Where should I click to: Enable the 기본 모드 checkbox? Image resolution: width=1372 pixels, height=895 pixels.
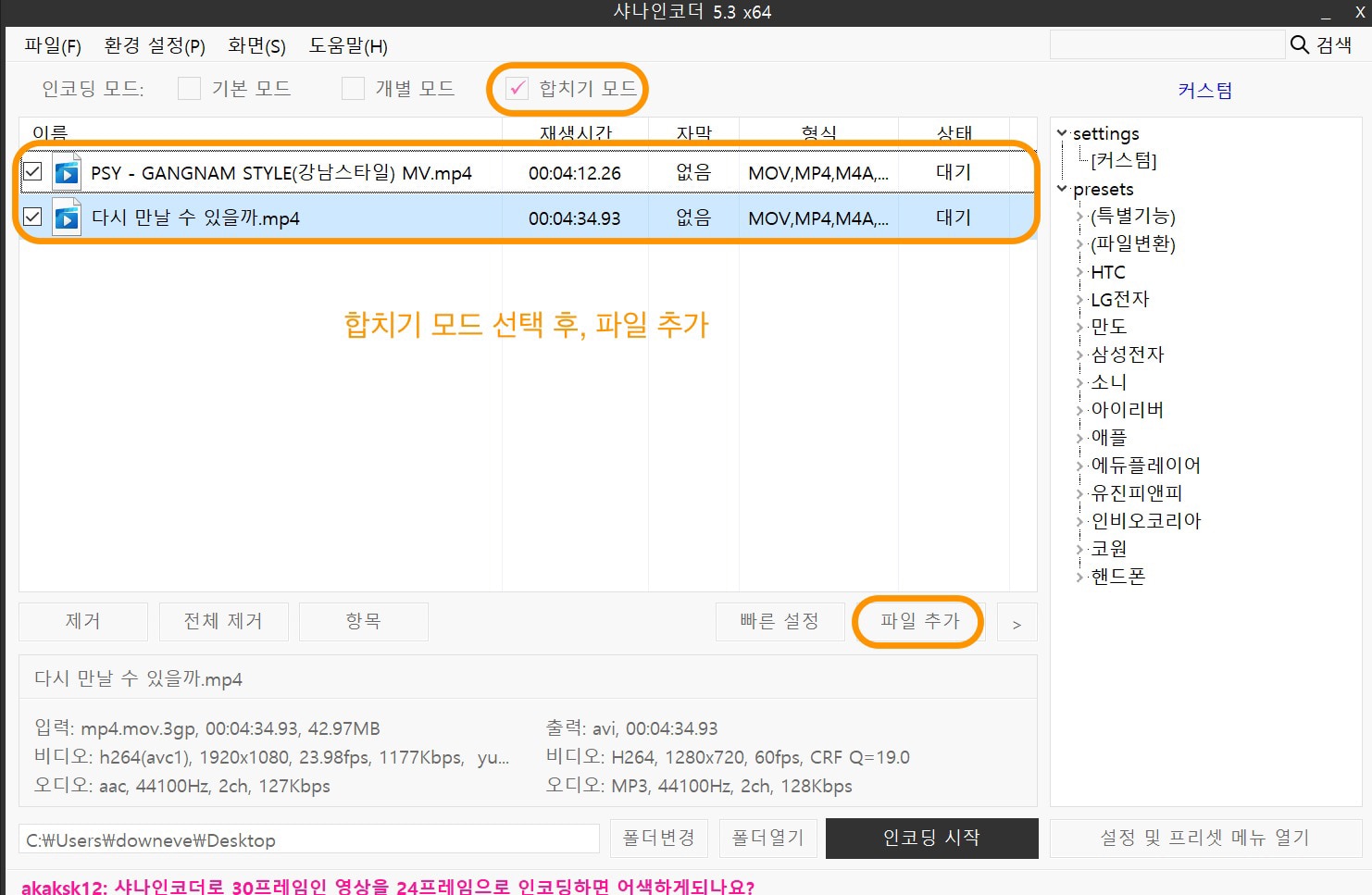tap(189, 88)
